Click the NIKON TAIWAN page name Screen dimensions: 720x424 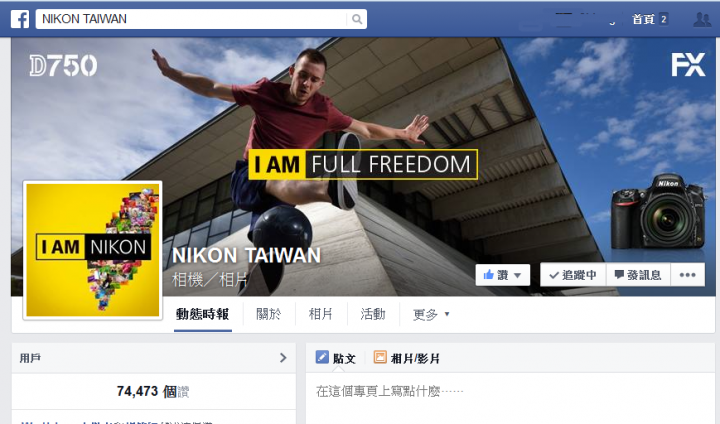click(247, 255)
